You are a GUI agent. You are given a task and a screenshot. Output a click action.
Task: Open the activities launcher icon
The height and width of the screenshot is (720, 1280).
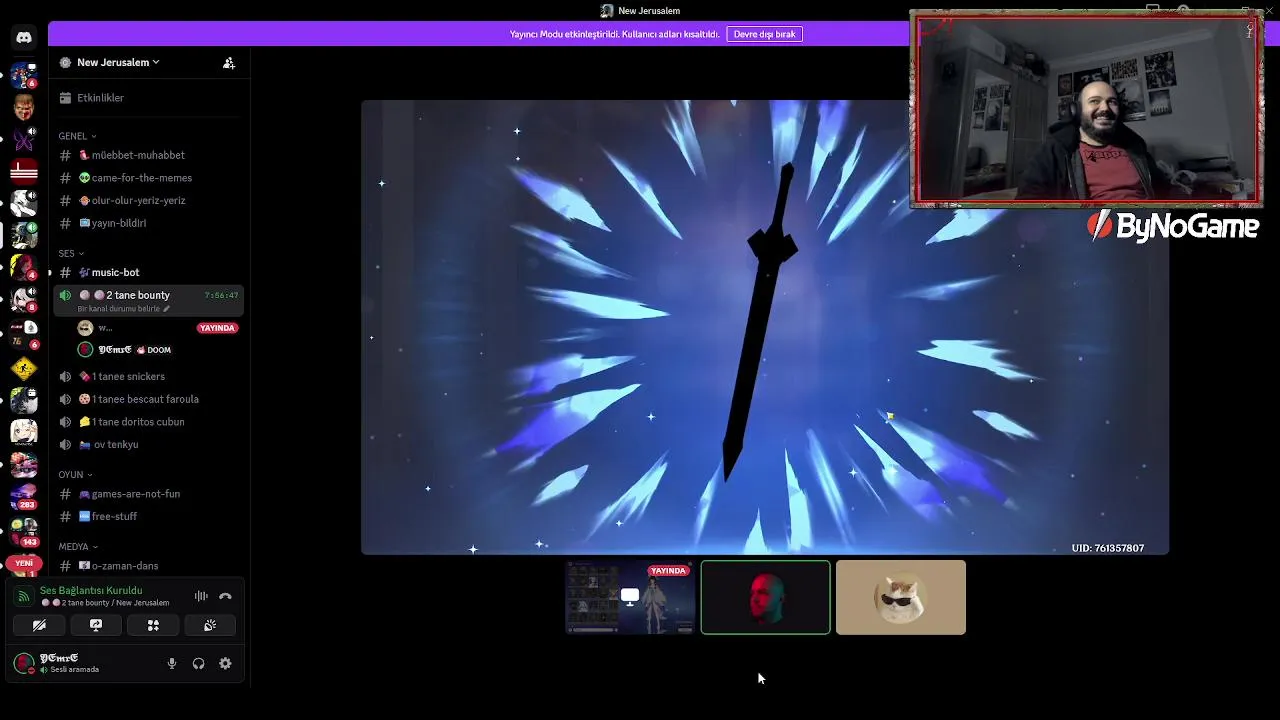153,625
